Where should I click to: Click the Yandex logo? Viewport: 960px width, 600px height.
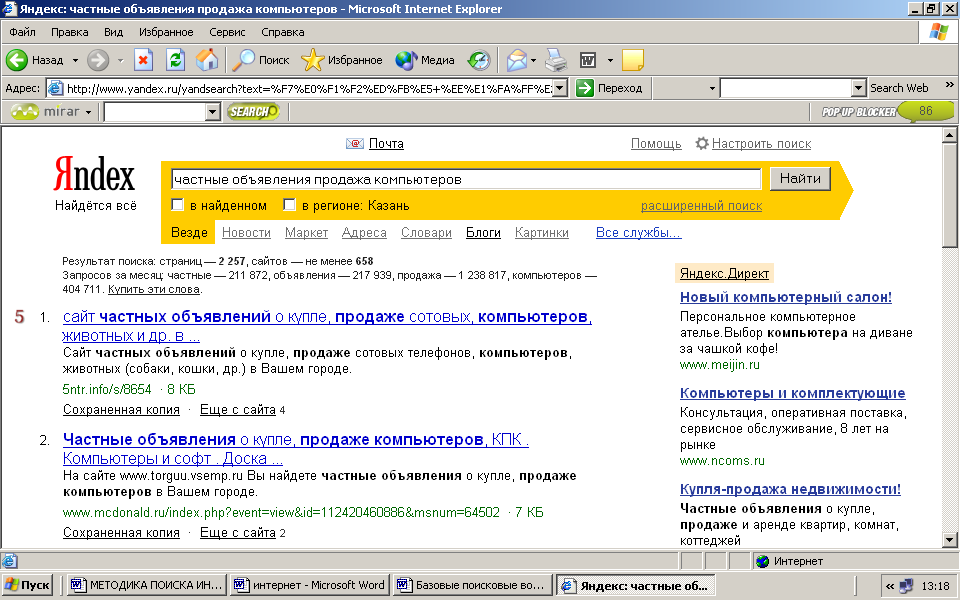(x=94, y=174)
